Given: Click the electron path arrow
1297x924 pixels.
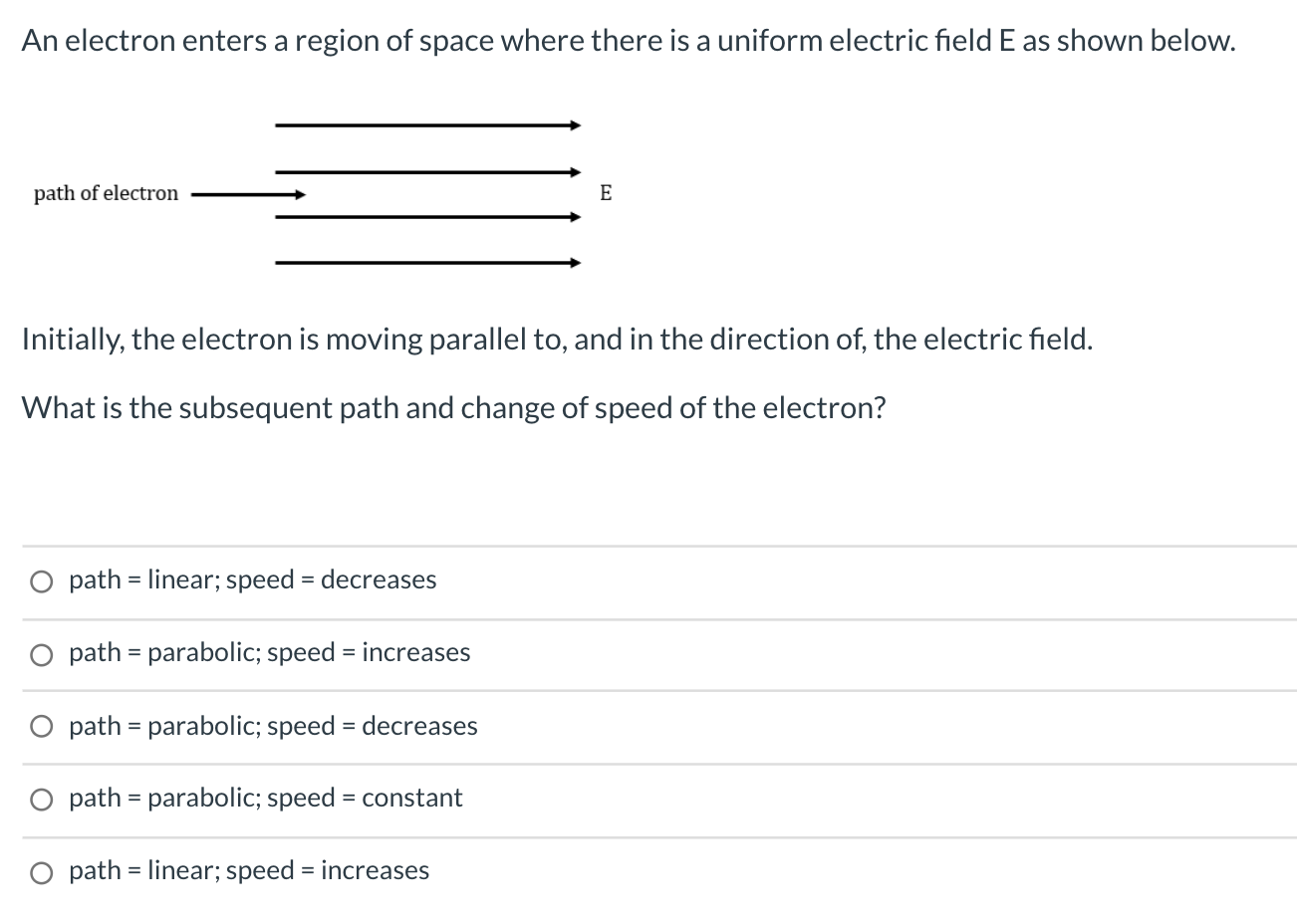Looking at the screenshot, I should tap(249, 194).
